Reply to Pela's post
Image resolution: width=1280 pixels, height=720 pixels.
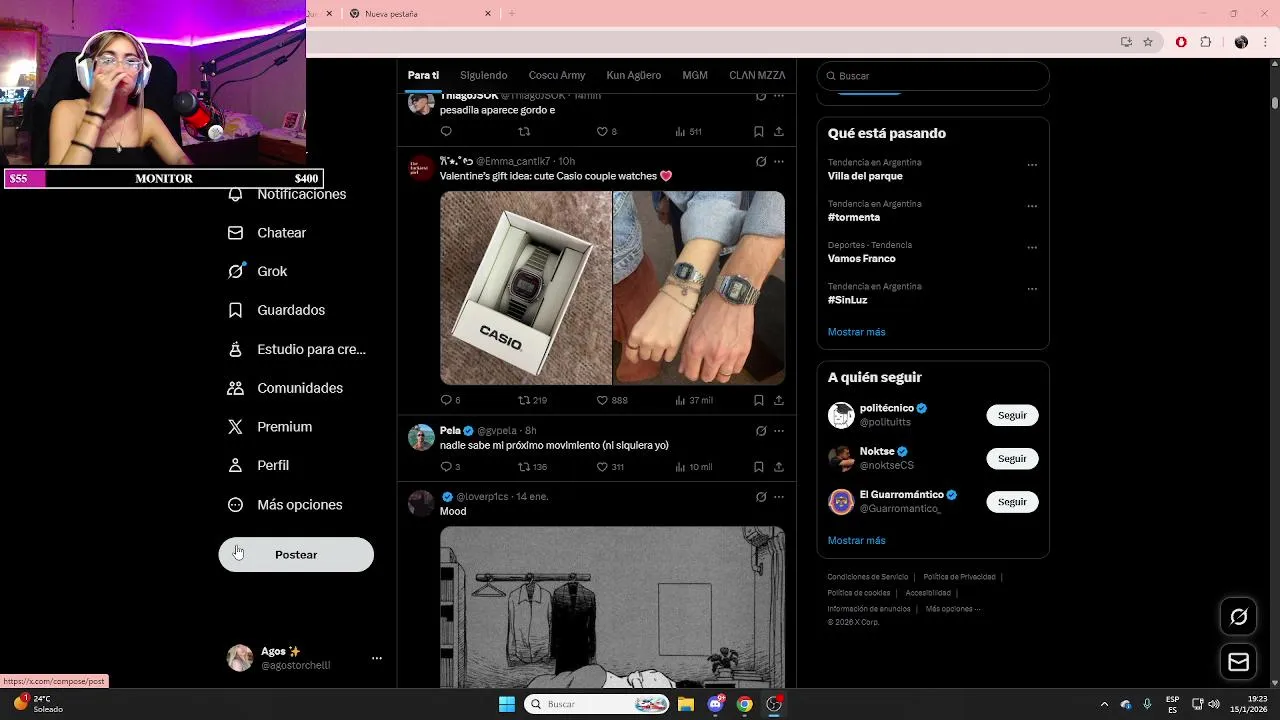pos(446,467)
